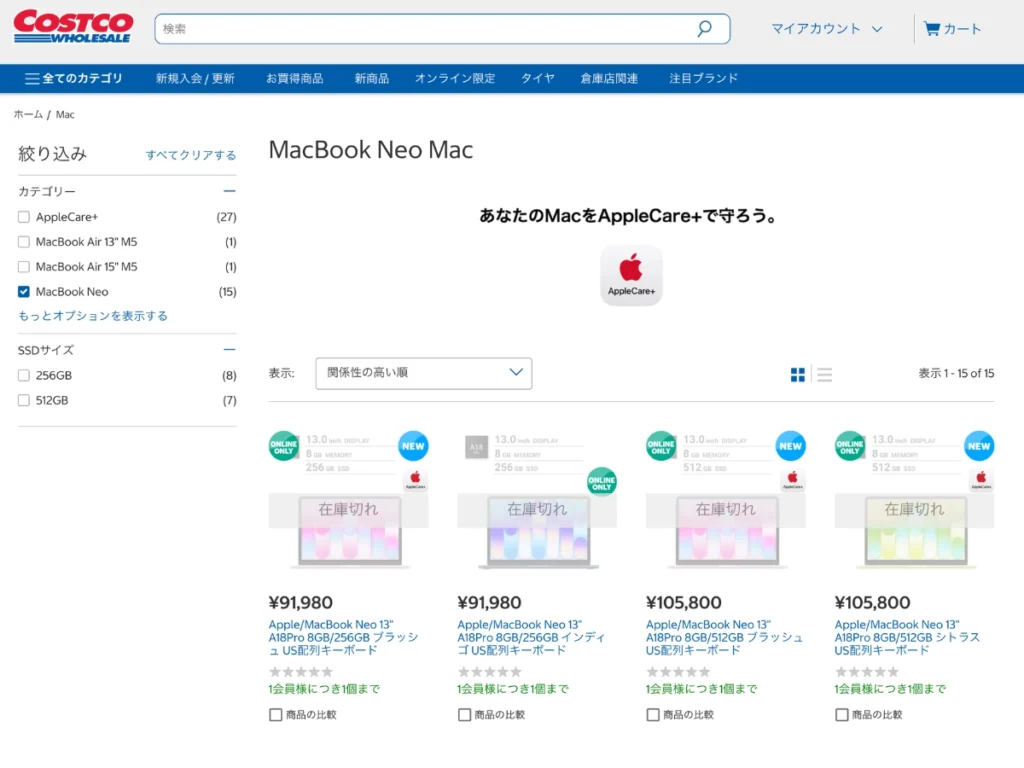Focus the 検索 search field
This screenshot has width=1024, height=768.
(x=442, y=29)
